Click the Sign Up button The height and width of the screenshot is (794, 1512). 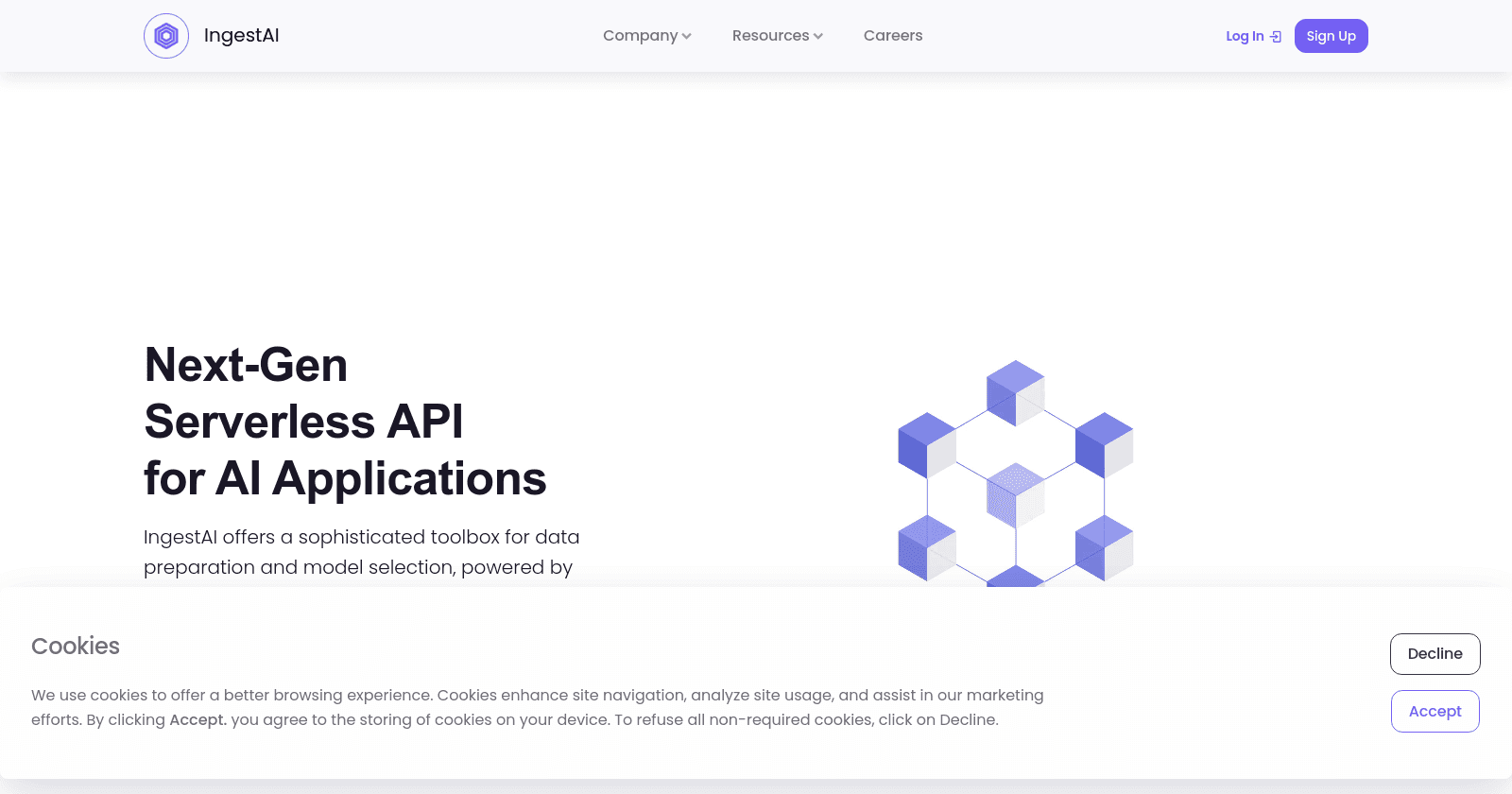(x=1331, y=36)
